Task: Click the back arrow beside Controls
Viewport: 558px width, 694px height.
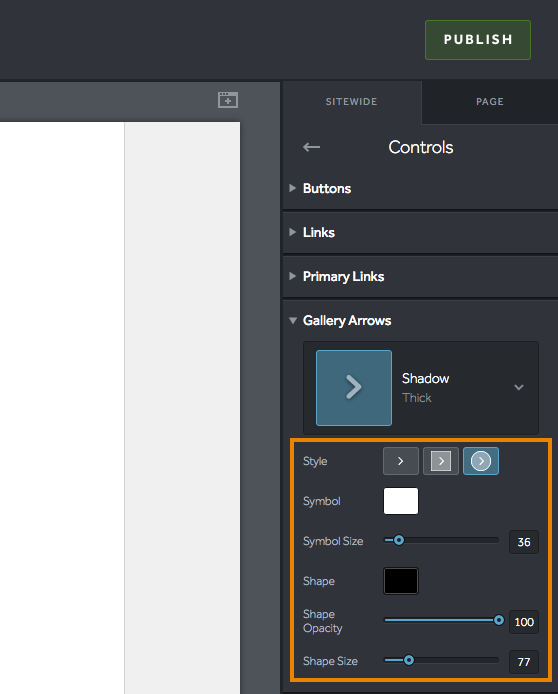Action: (312, 147)
